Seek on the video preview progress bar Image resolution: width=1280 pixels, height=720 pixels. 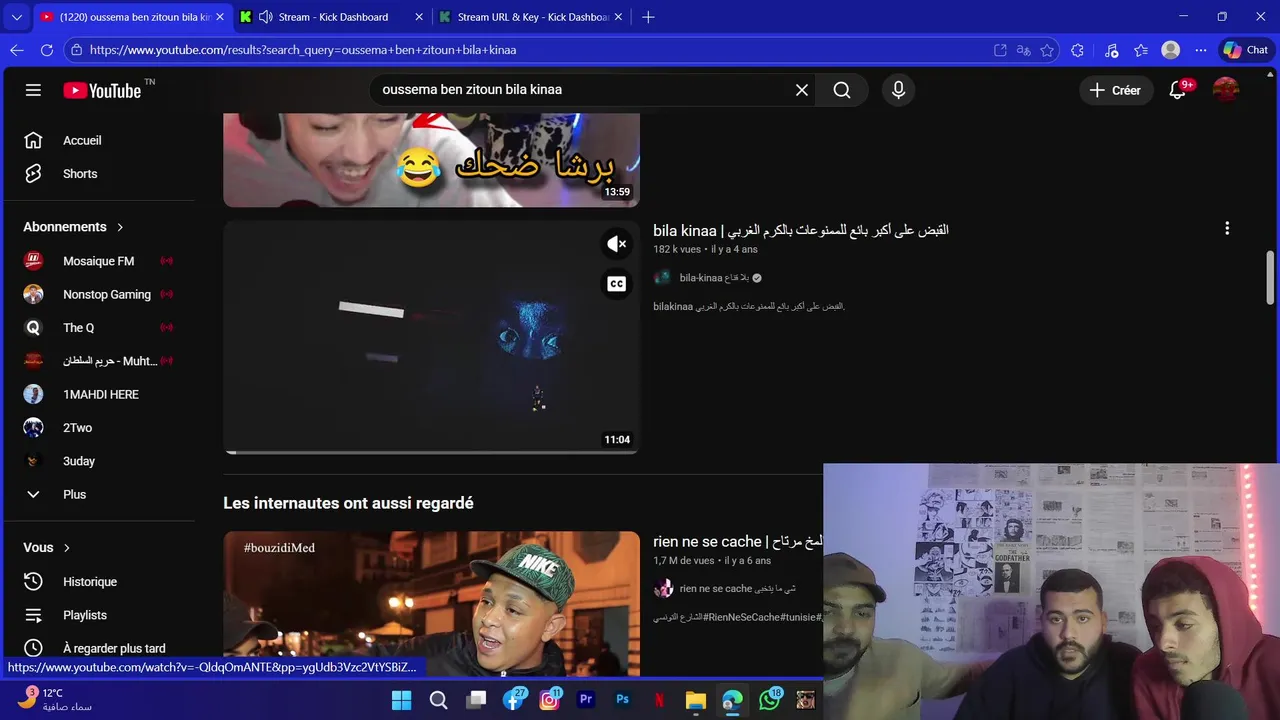pos(431,452)
